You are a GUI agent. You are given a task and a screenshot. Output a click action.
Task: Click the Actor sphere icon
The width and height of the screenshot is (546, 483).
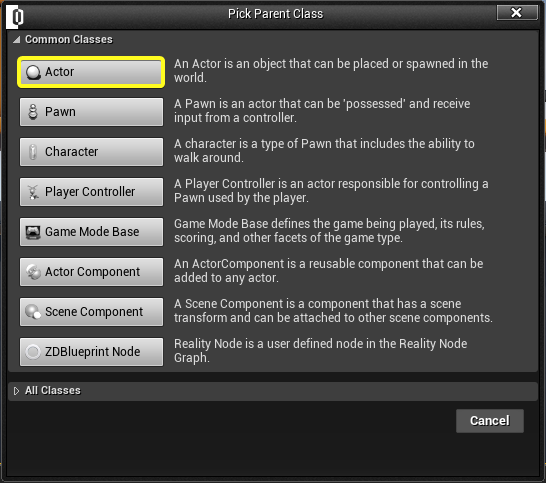[x=33, y=72]
